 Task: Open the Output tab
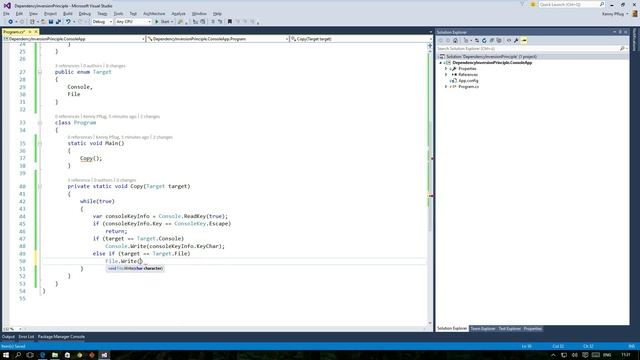8,337
